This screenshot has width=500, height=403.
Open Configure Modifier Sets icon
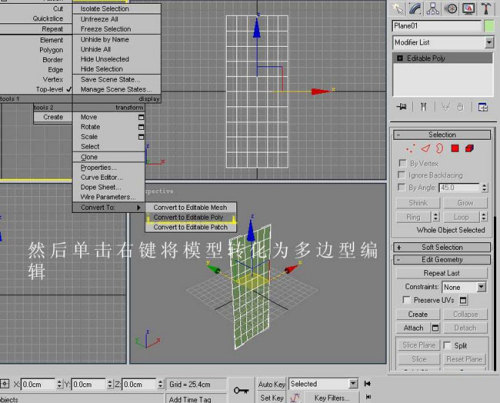click(x=483, y=107)
